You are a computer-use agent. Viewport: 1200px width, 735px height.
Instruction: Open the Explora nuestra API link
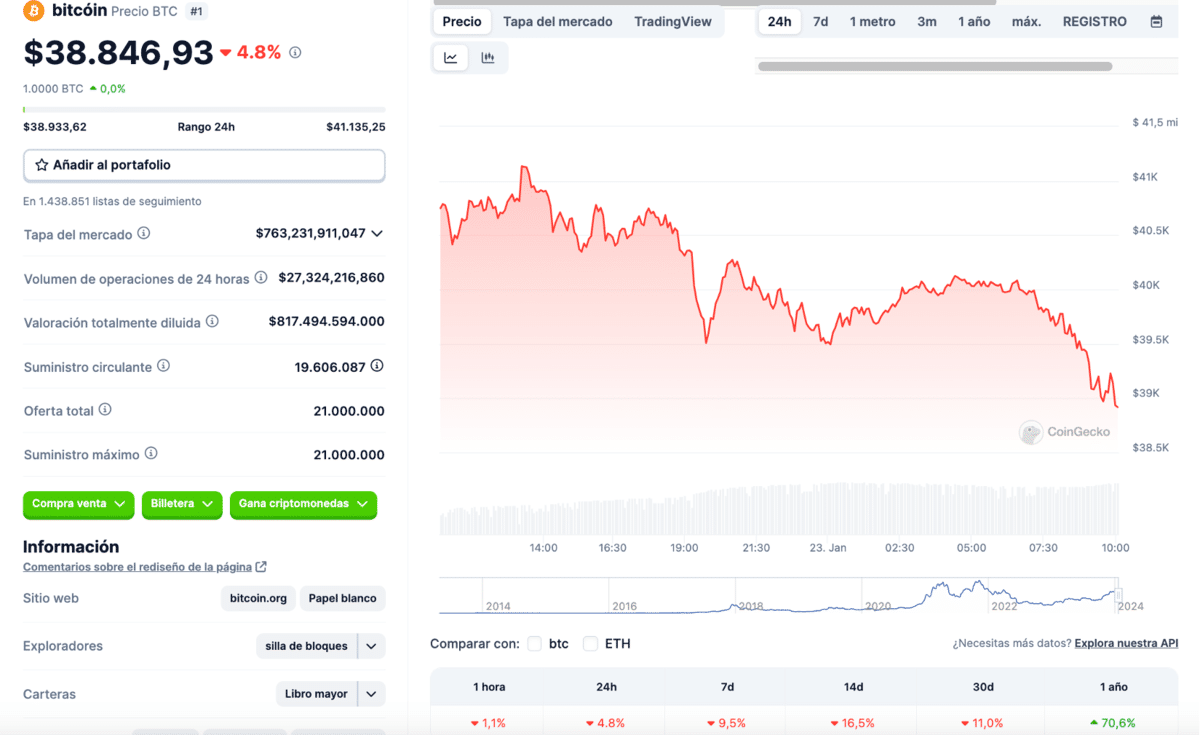(1126, 643)
